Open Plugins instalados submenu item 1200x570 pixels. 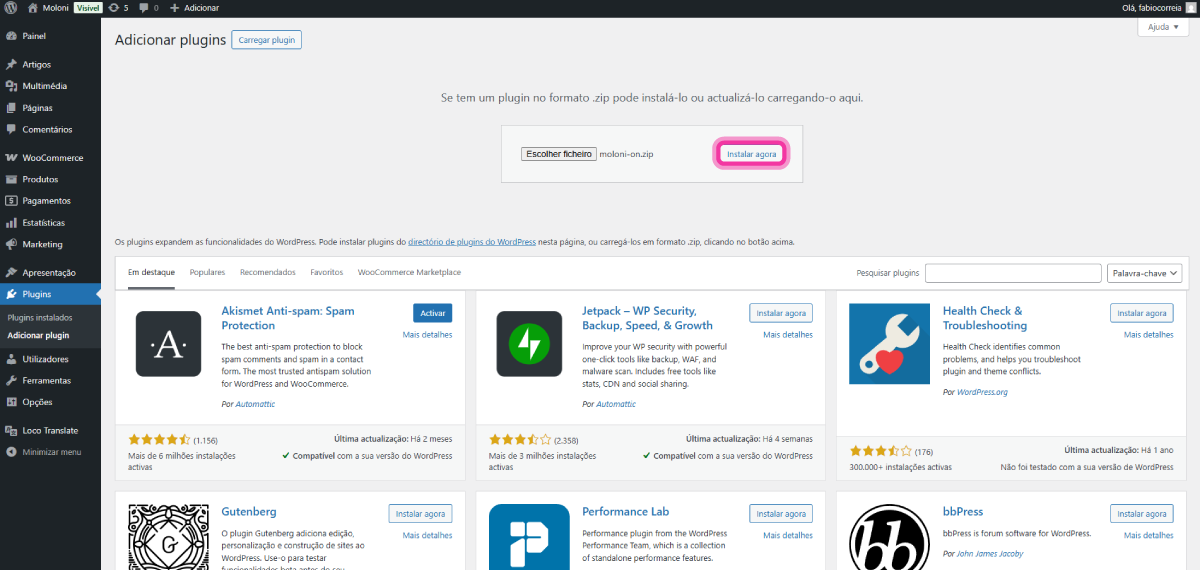click(x=40, y=317)
